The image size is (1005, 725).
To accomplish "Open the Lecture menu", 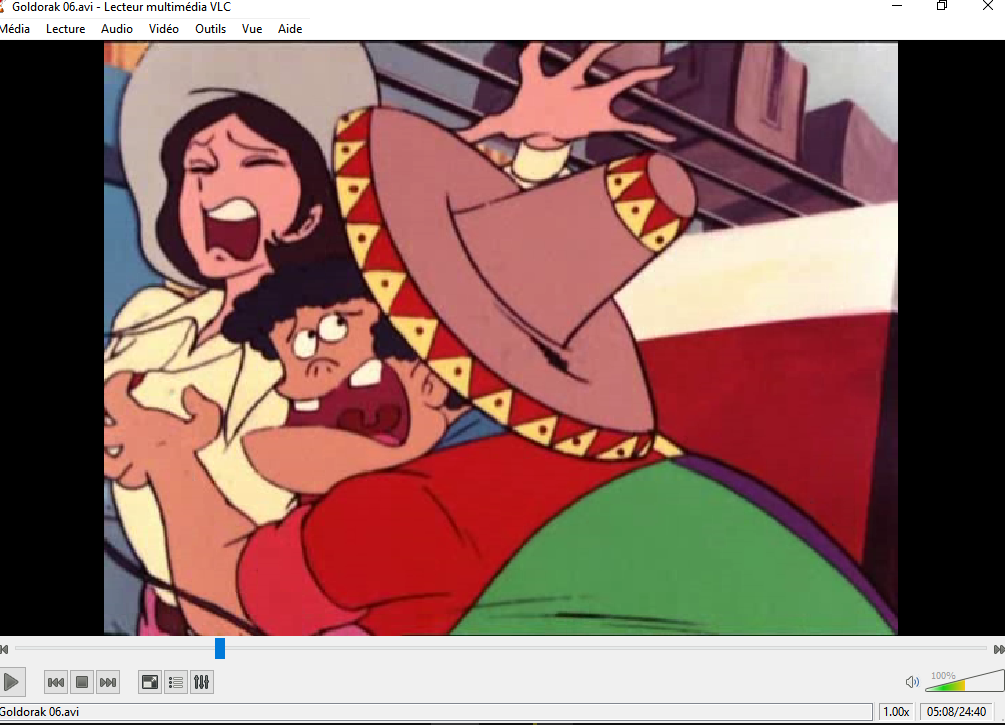I will coord(65,29).
